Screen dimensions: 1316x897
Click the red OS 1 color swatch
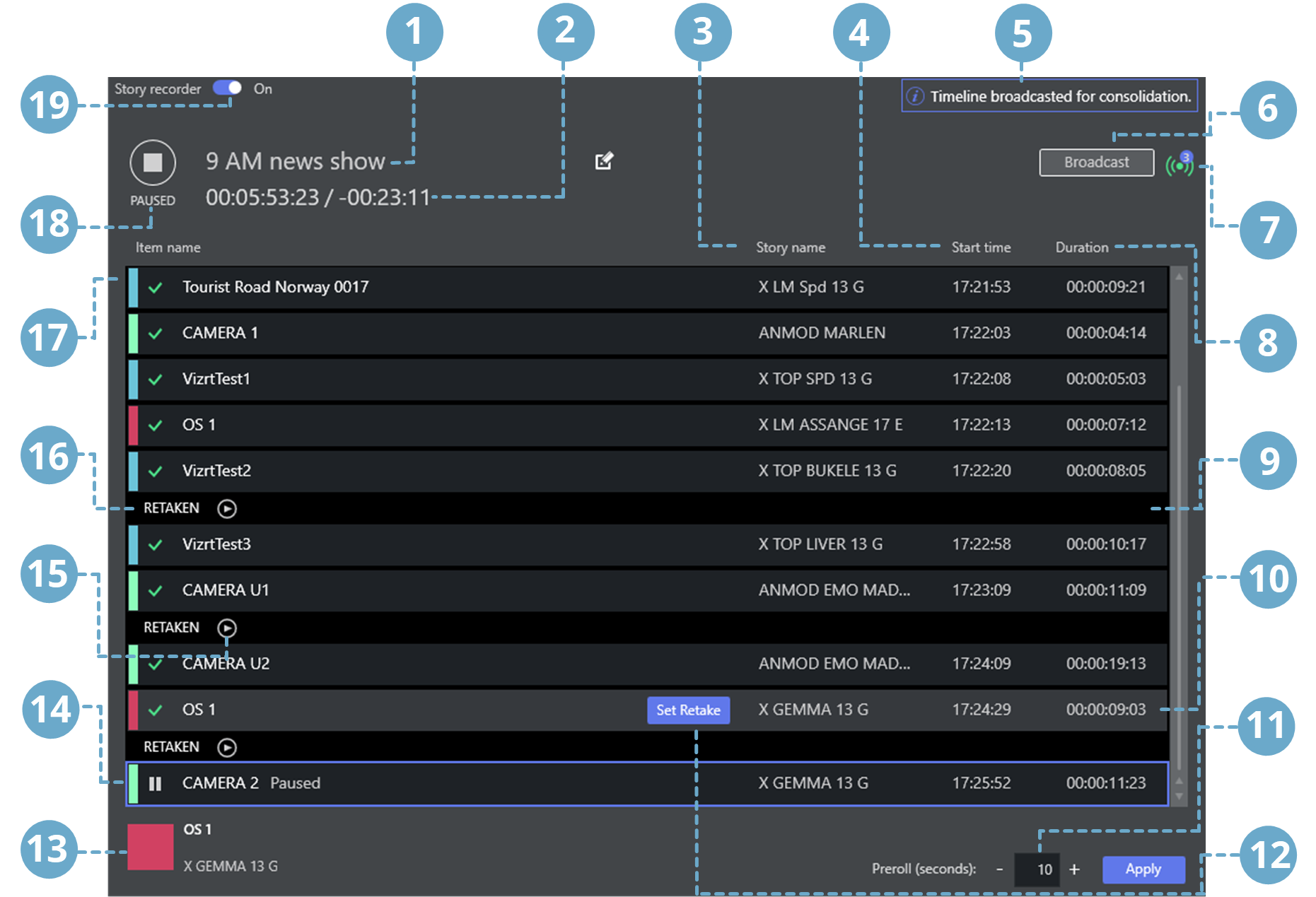point(151,847)
